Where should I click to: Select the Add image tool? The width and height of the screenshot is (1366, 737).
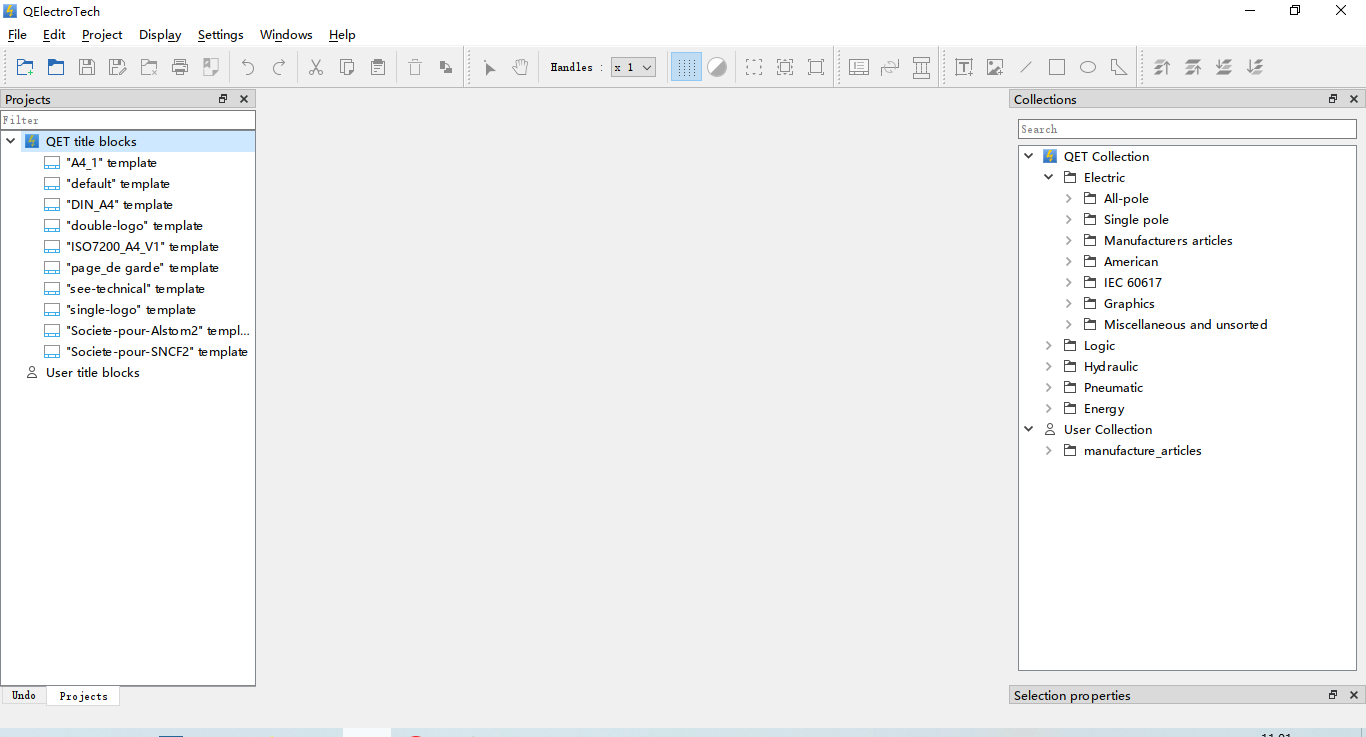click(x=995, y=67)
